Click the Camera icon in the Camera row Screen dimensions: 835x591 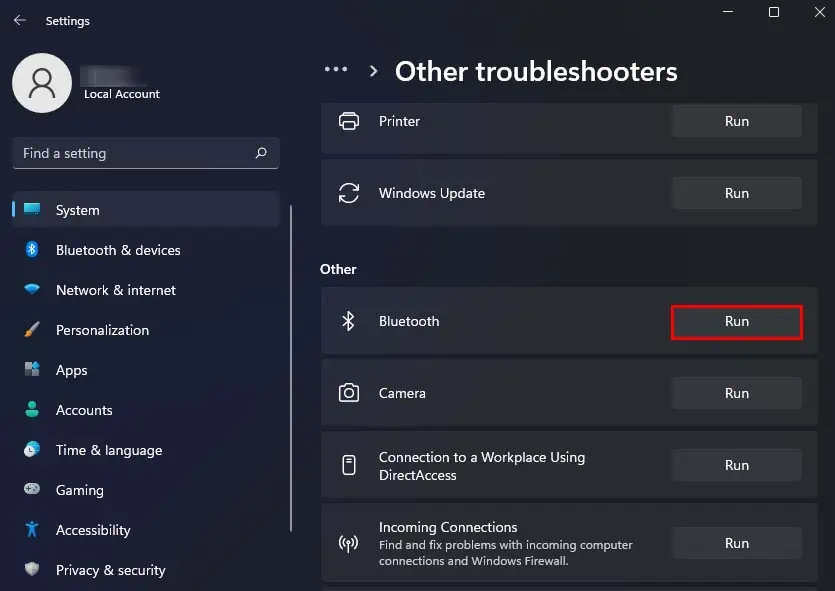(349, 392)
